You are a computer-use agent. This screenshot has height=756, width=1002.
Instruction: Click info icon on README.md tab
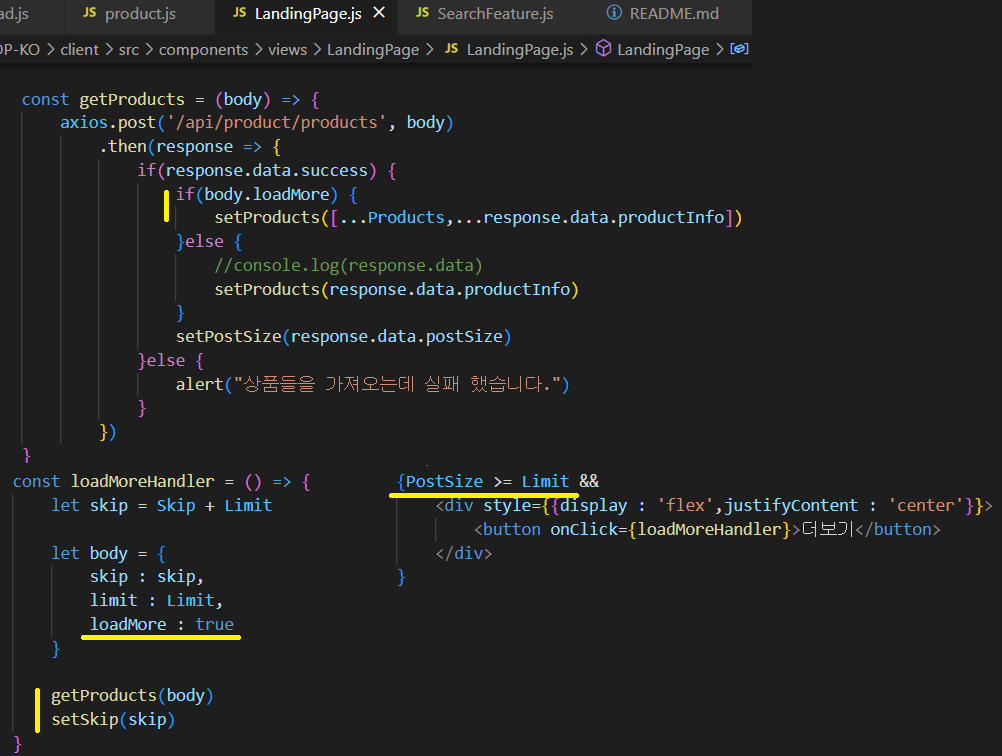tap(614, 13)
